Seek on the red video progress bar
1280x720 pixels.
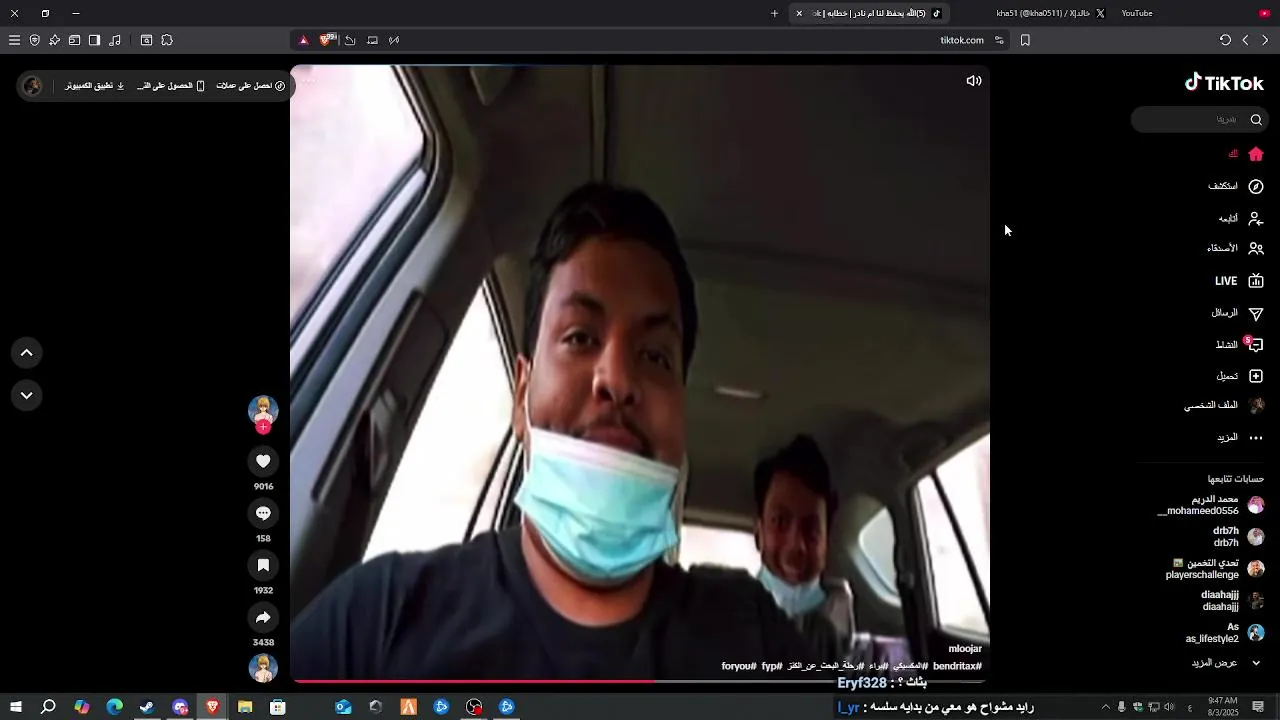click(x=639, y=682)
